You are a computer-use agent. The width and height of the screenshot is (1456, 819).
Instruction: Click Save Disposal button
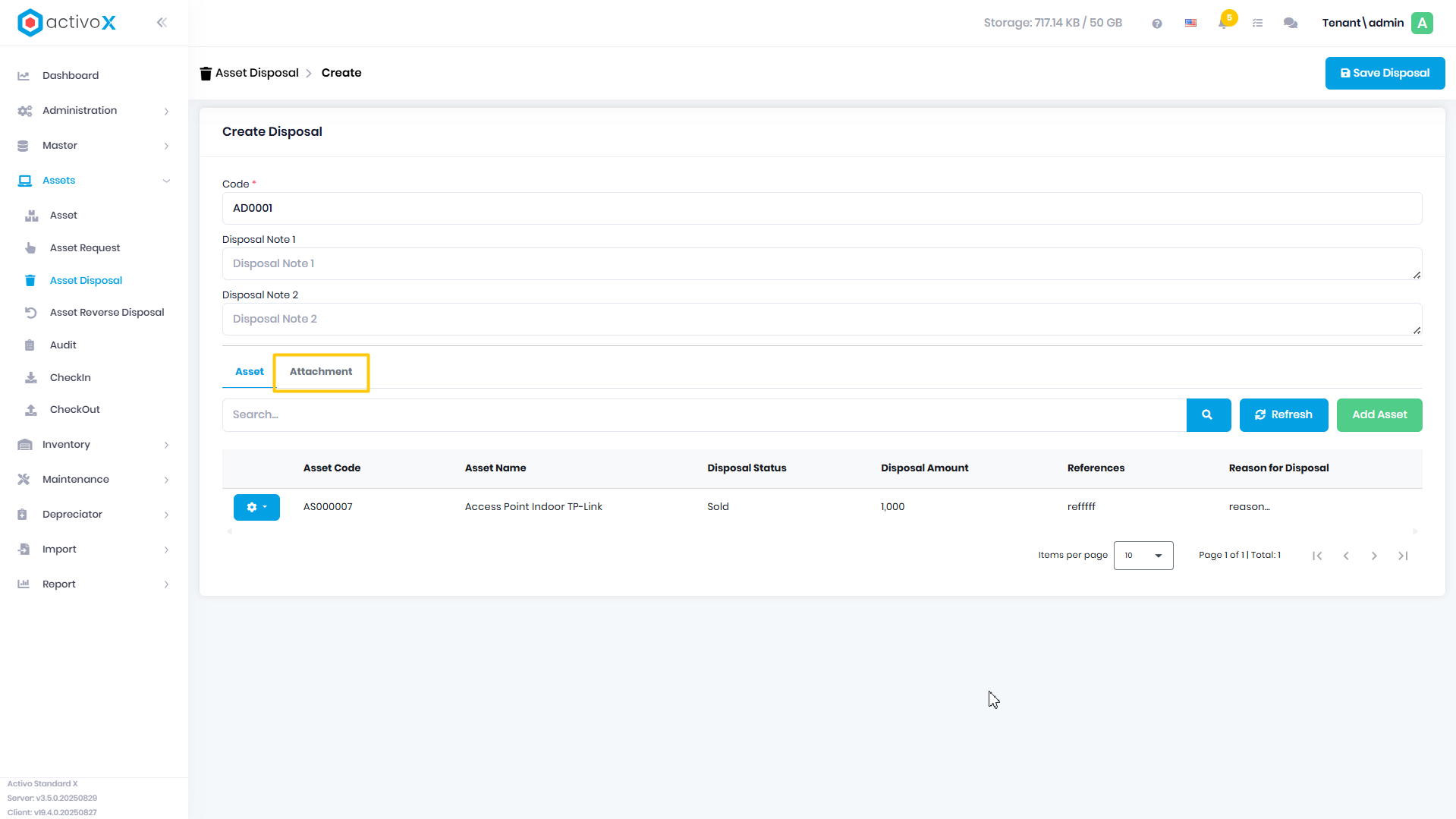(1385, 74)
